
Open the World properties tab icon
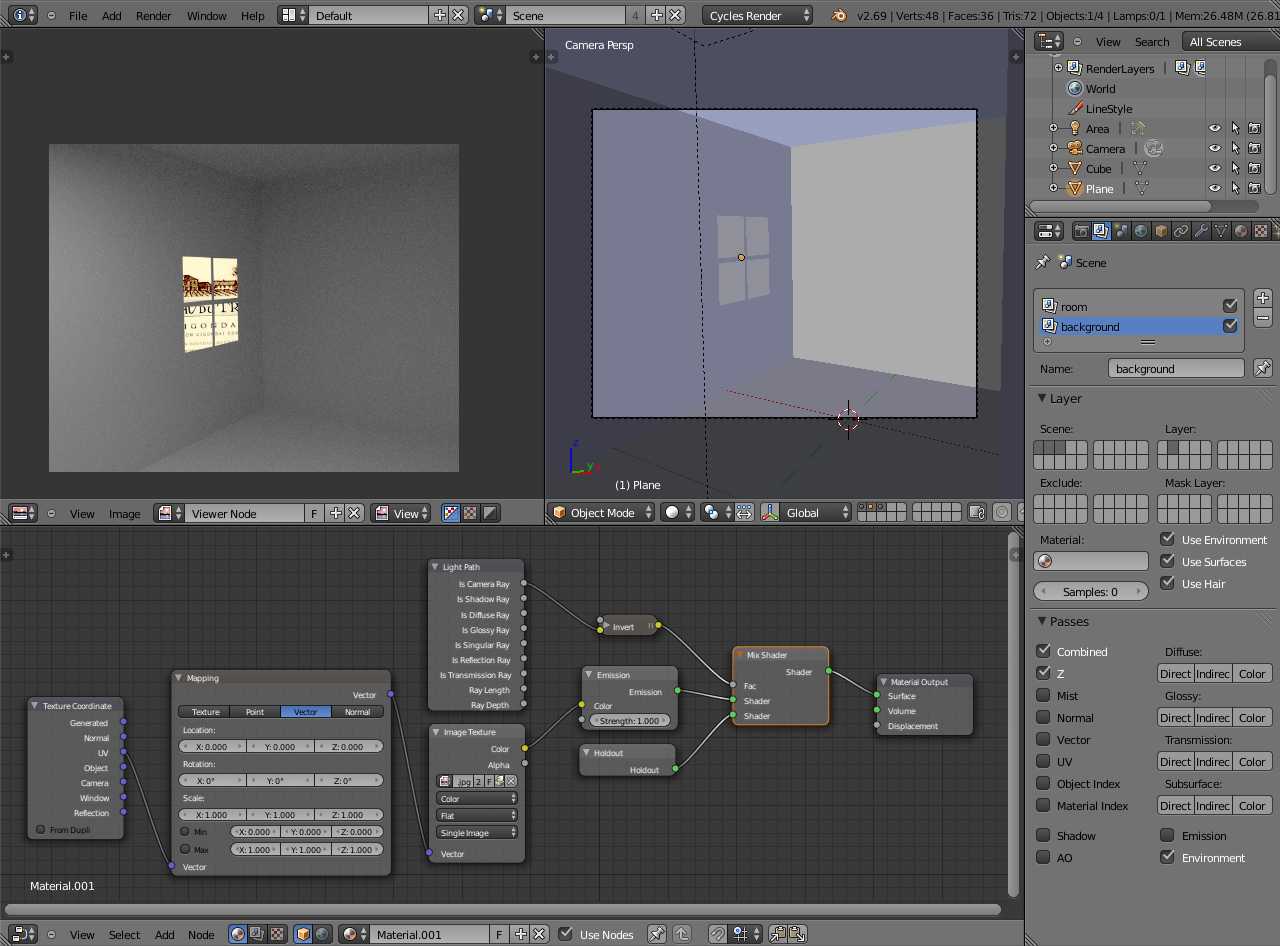pos(1141,231)
